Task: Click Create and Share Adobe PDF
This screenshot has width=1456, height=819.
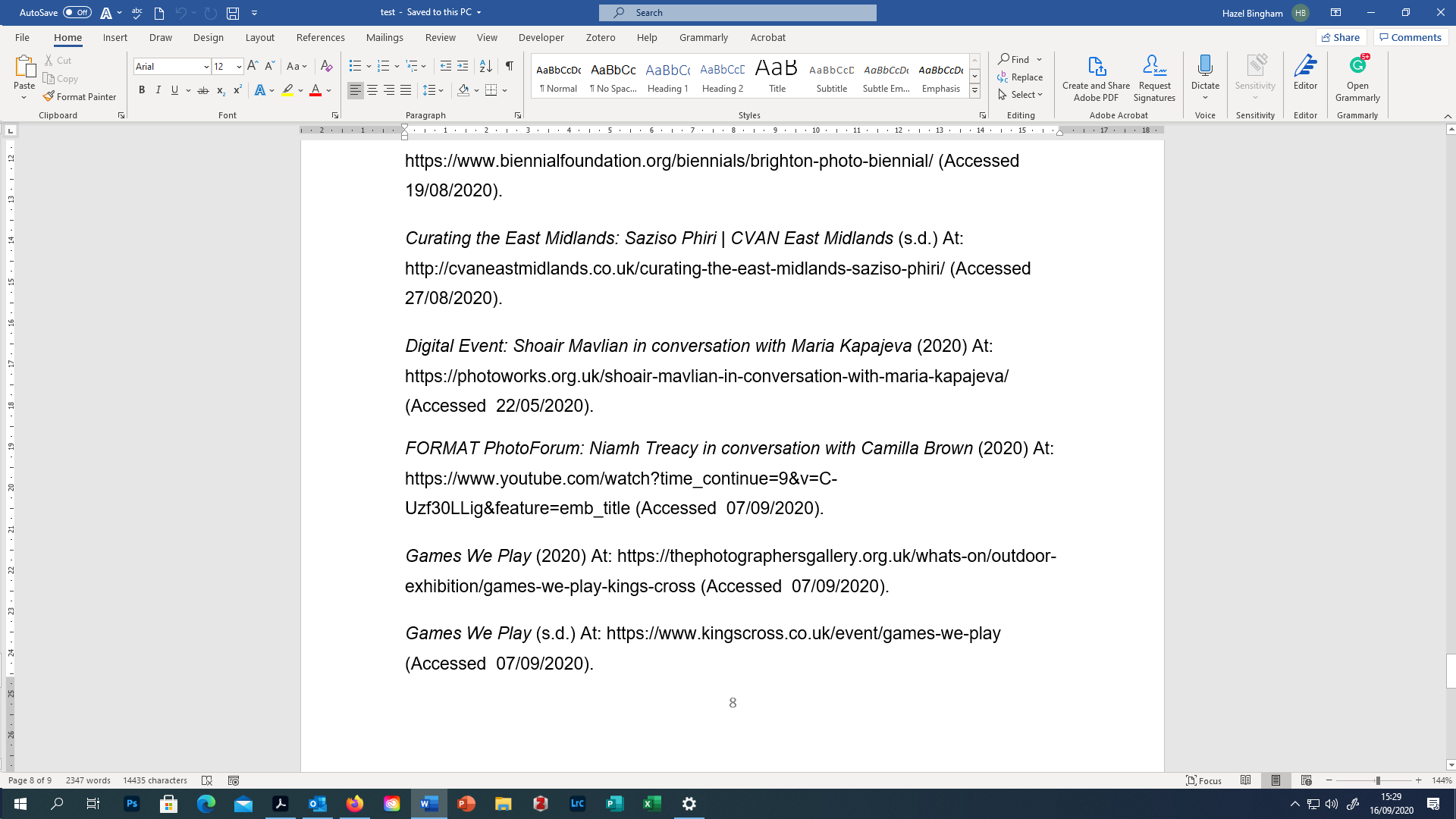Action: point(1095,76)
